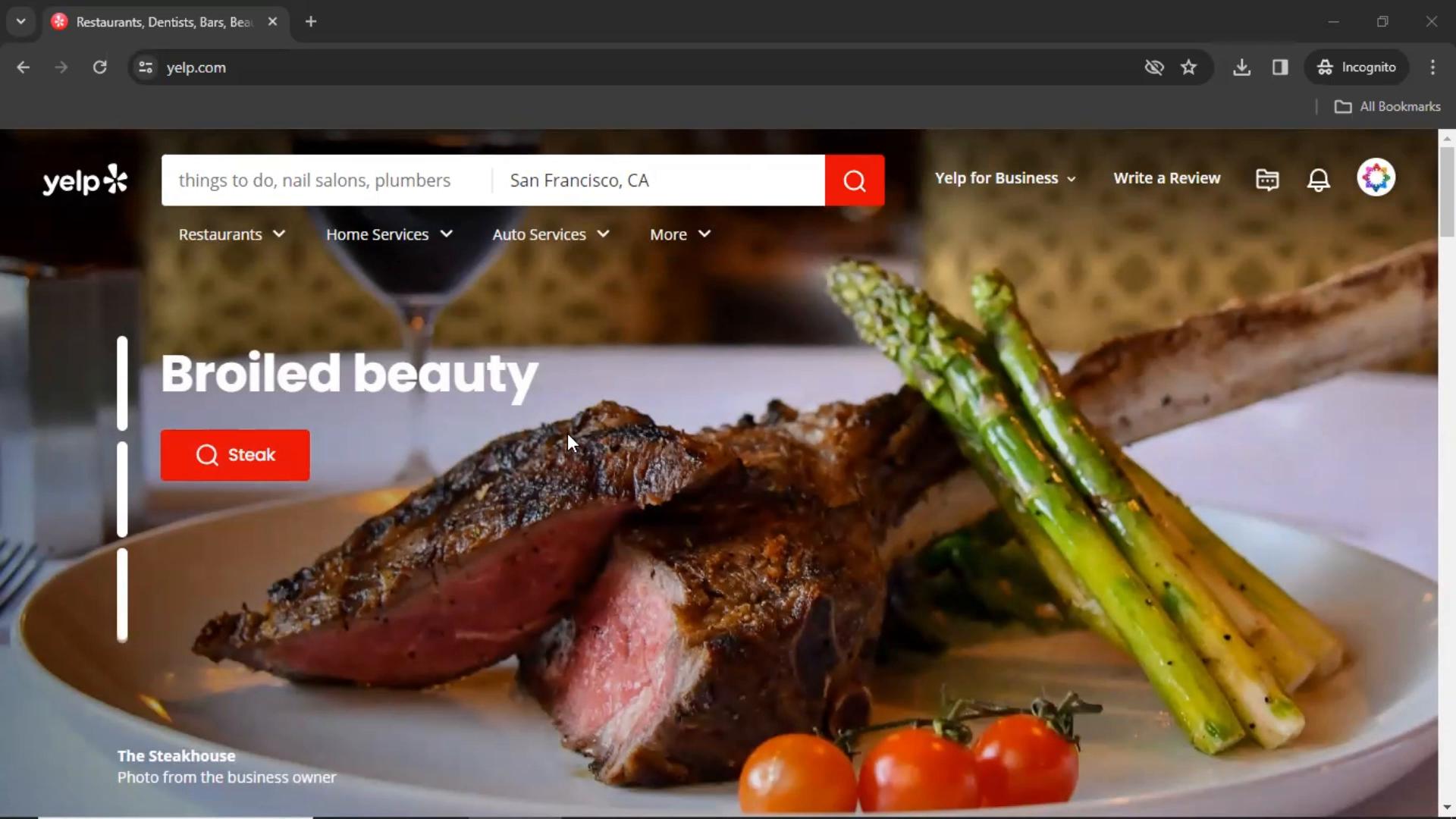Click the notifications bell icon
The image size is (1456, 819).
pyautogui.click(x=1319, y=179)
